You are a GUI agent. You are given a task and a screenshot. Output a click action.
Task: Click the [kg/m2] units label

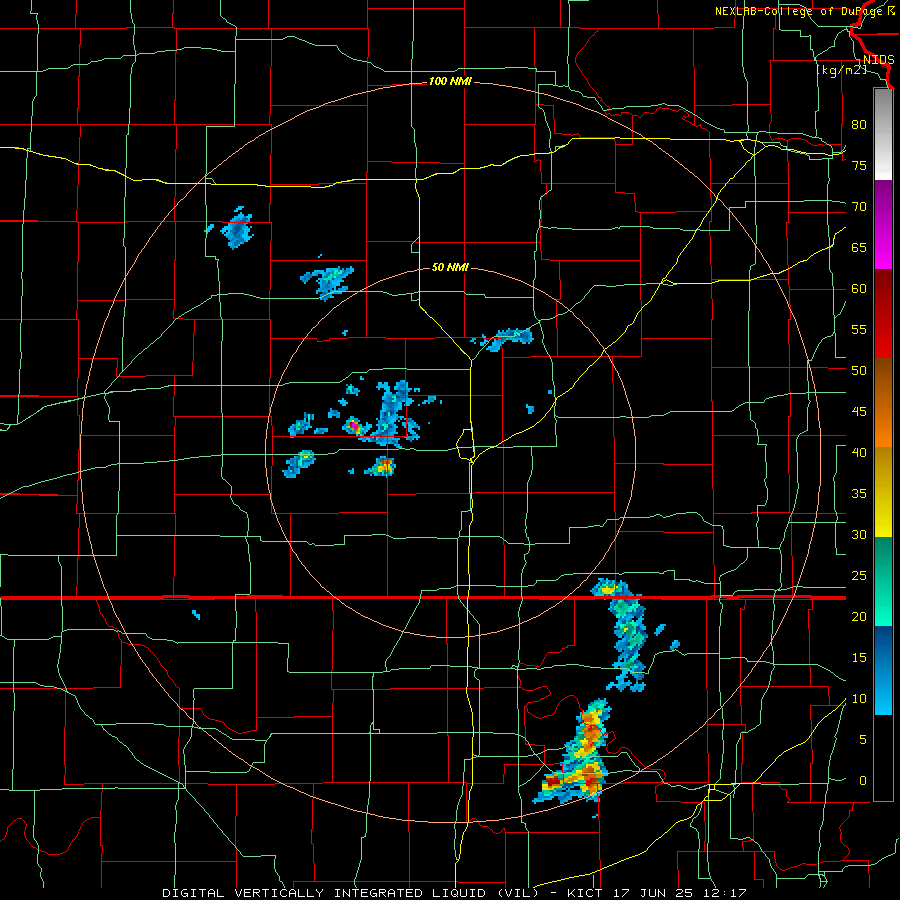click(841, 70)
